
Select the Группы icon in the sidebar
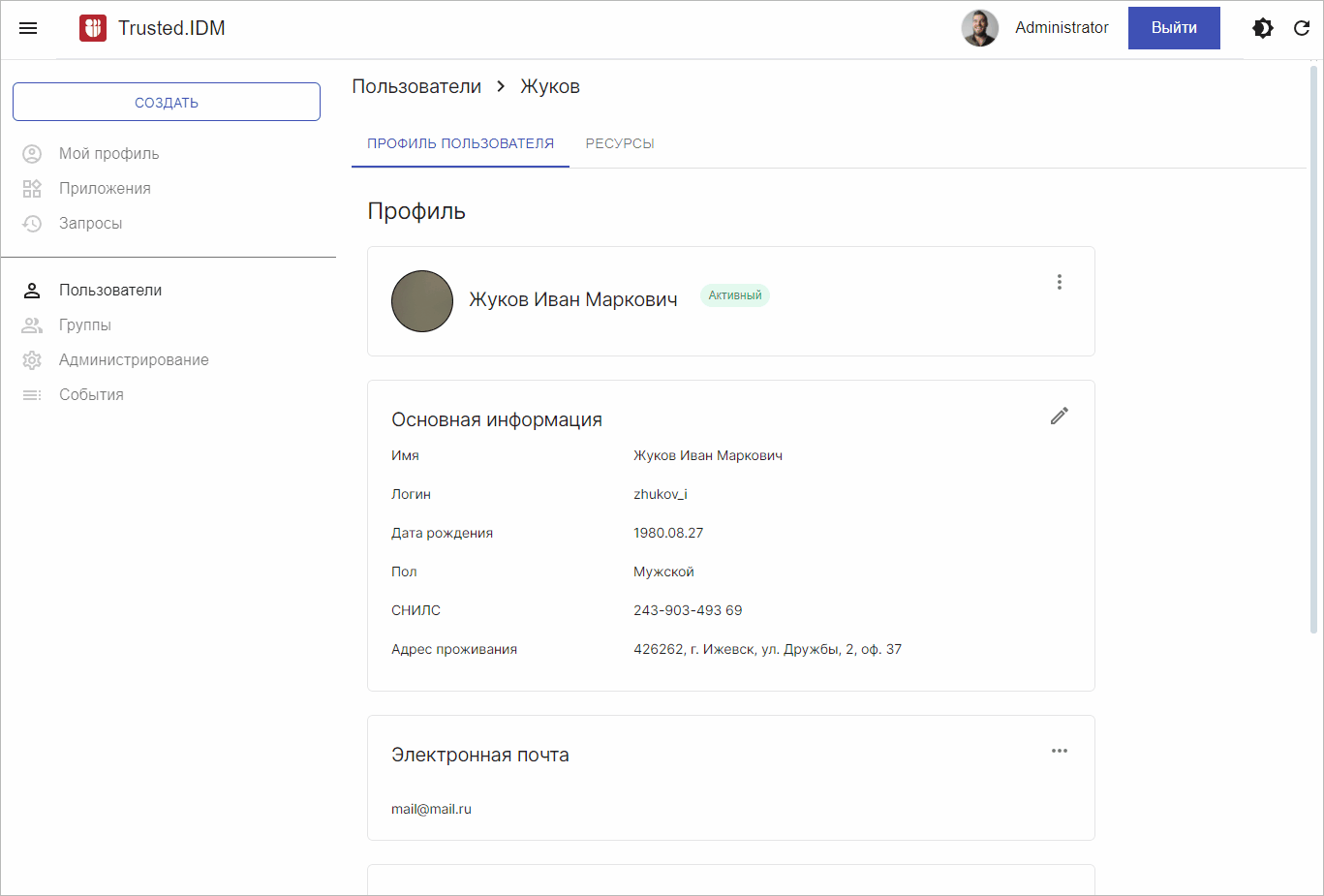(32, 324)
